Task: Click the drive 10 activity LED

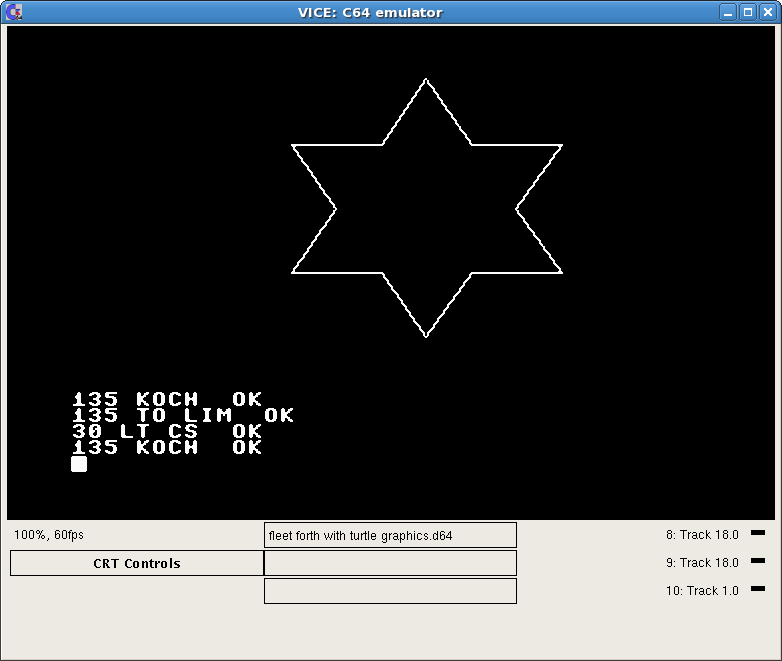Action: pos(757,589)
